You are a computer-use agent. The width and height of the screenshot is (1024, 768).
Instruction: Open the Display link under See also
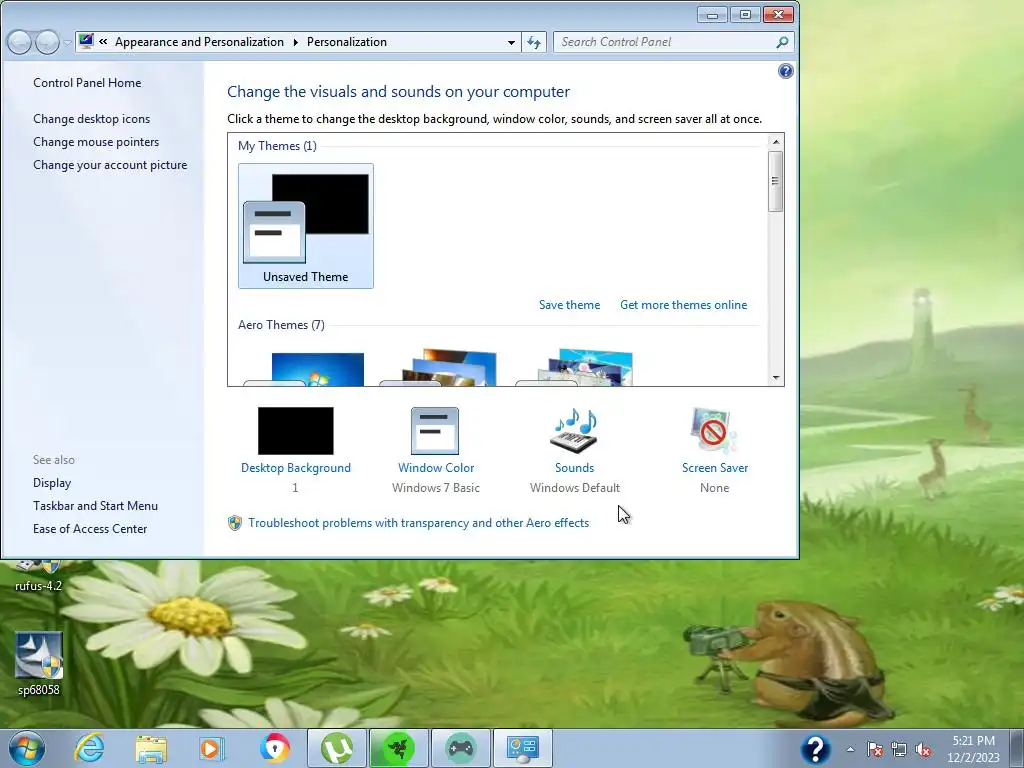tap(52, 483)
